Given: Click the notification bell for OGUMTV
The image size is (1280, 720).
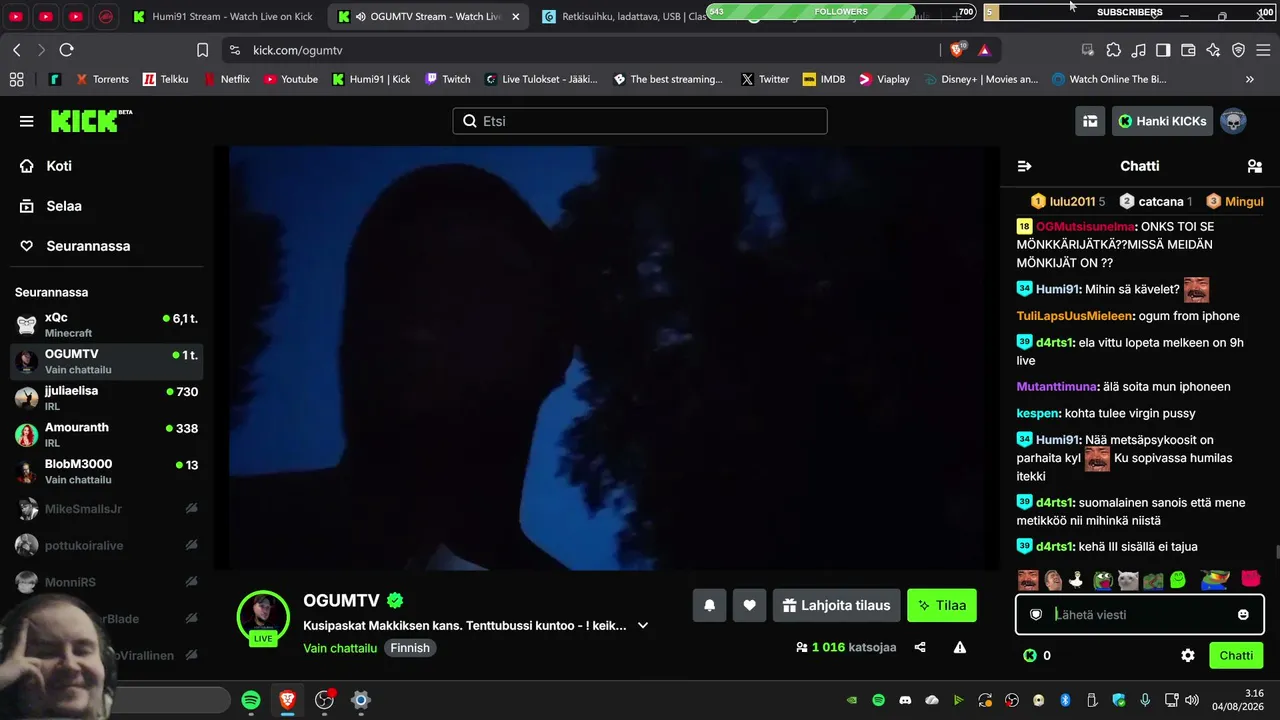Looking at the screenshot, I should [709, 605].
